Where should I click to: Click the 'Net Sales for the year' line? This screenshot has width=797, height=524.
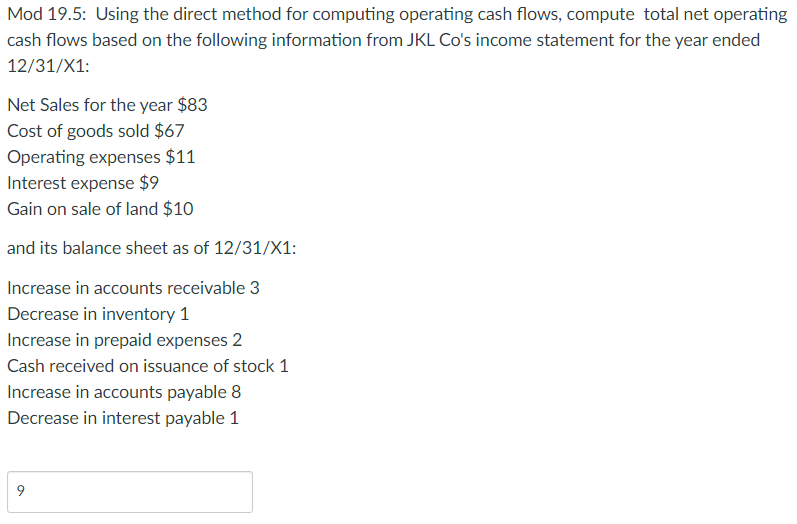[107, 105]
